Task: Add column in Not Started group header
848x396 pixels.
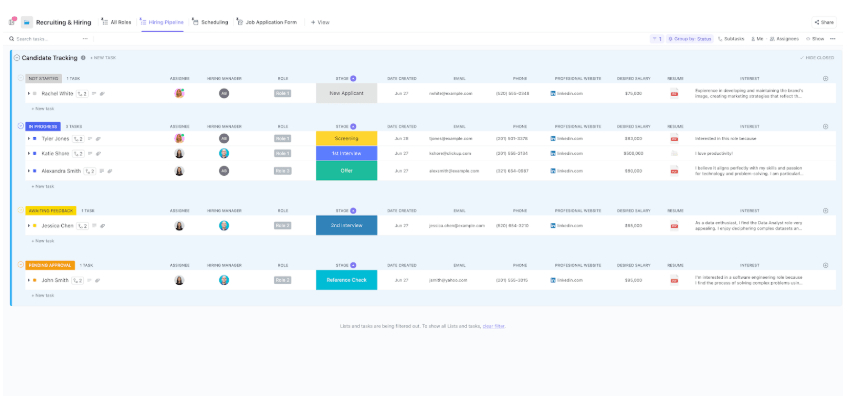Action: [x=825, y=78]
